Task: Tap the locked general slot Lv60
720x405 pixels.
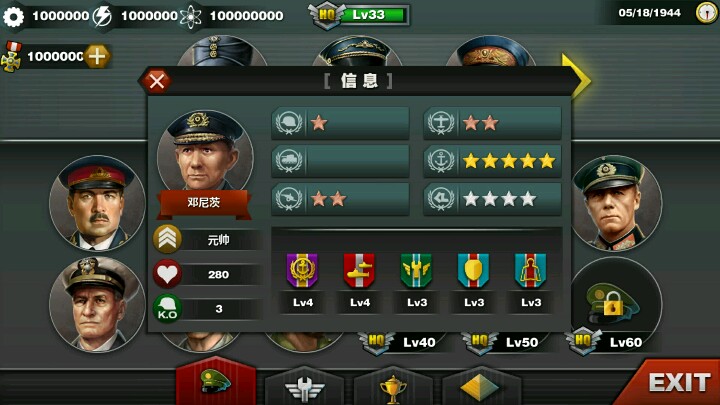Action: [615, 304]
